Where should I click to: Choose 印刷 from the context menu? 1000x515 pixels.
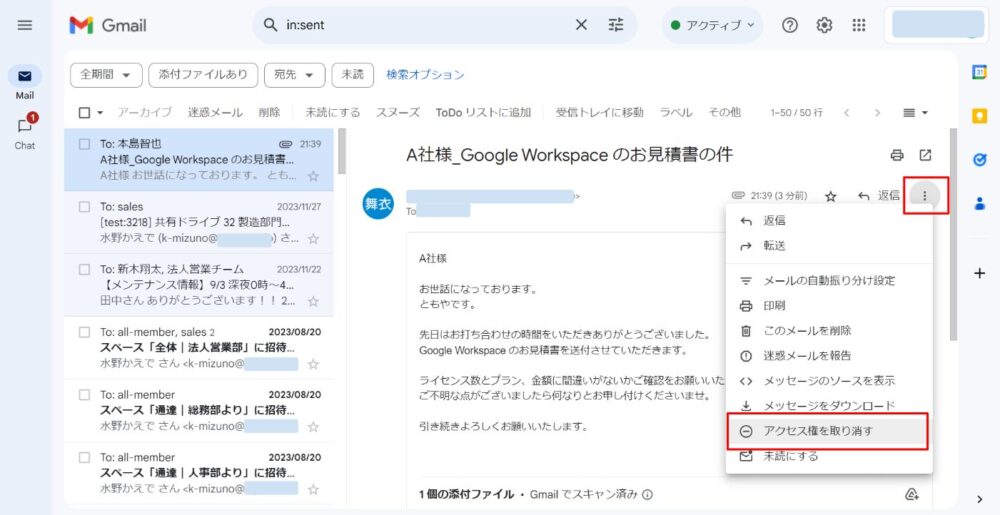click(829, 305)
